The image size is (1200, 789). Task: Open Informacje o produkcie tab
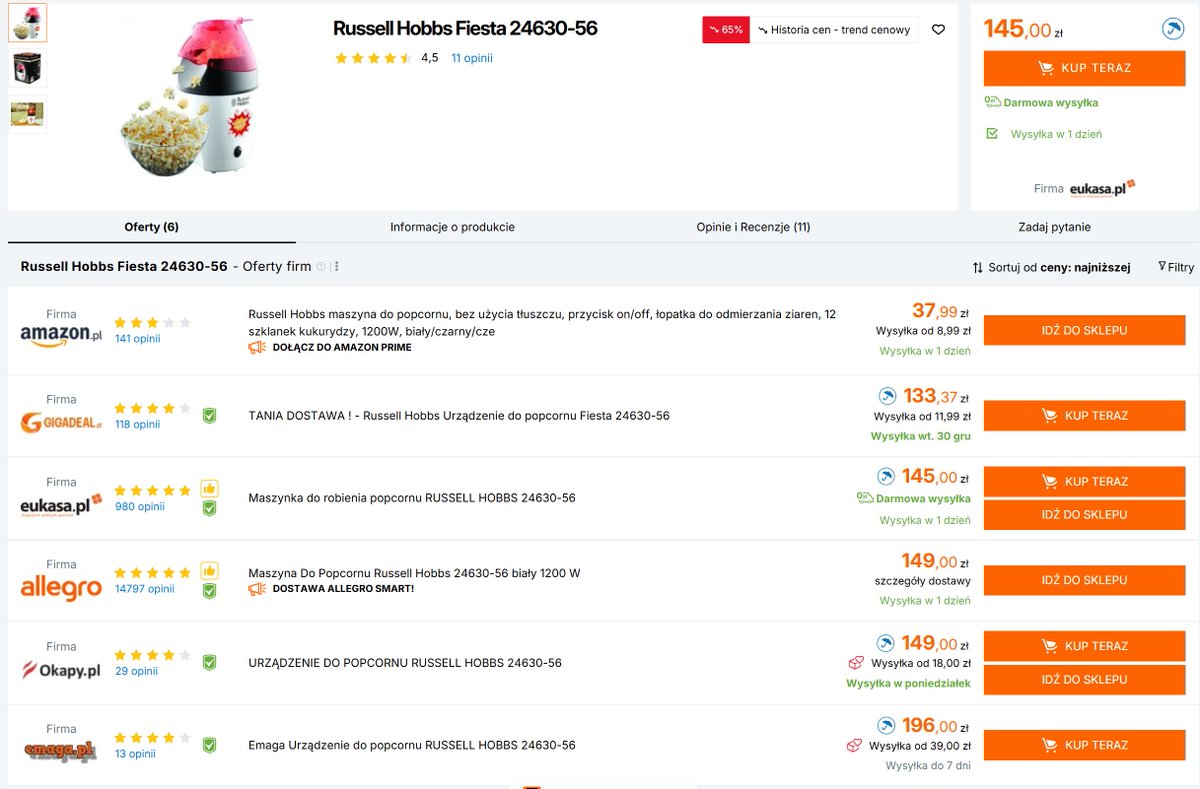click(x=452, y=227)
